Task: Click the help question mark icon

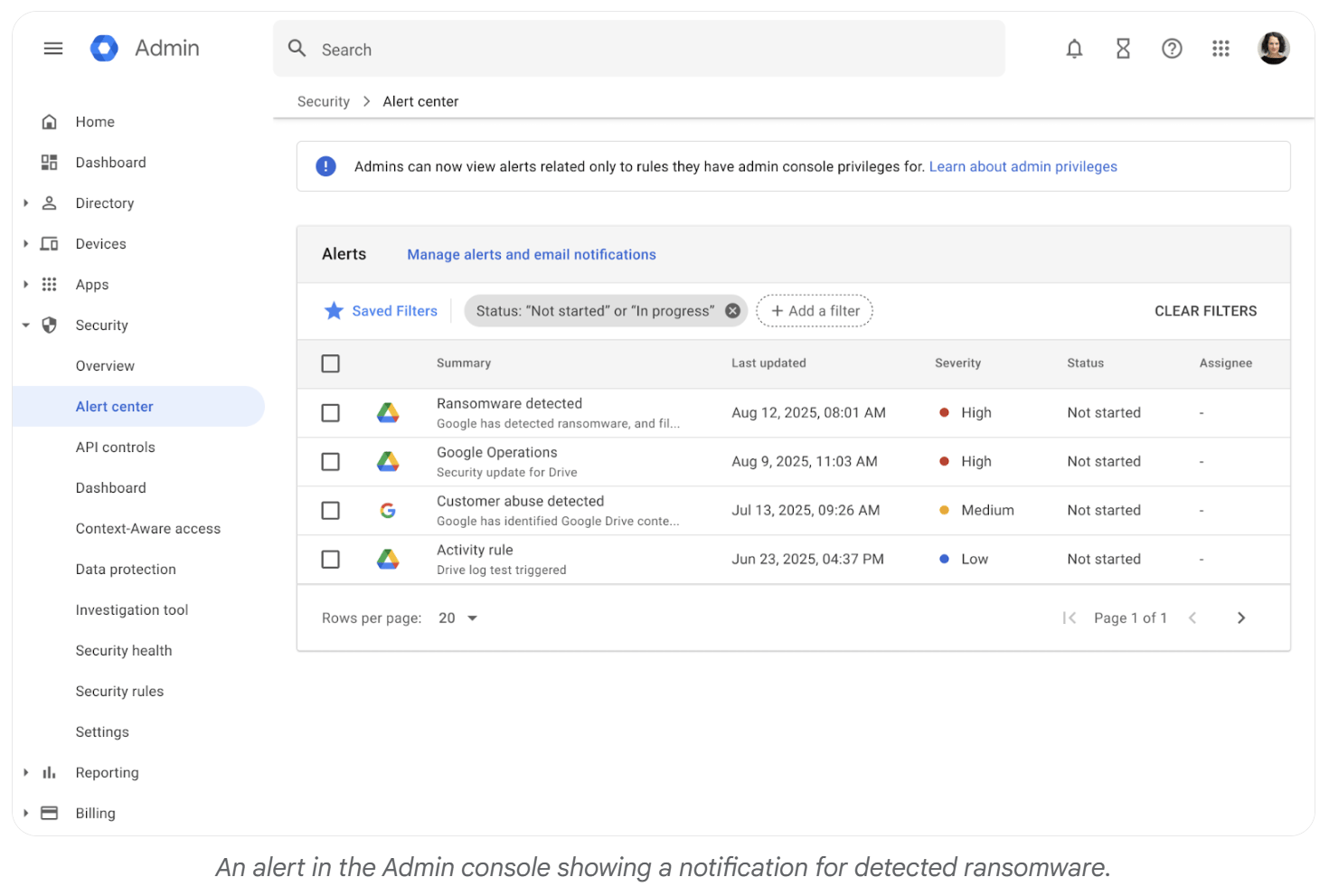Action: tap(1172, 49)
